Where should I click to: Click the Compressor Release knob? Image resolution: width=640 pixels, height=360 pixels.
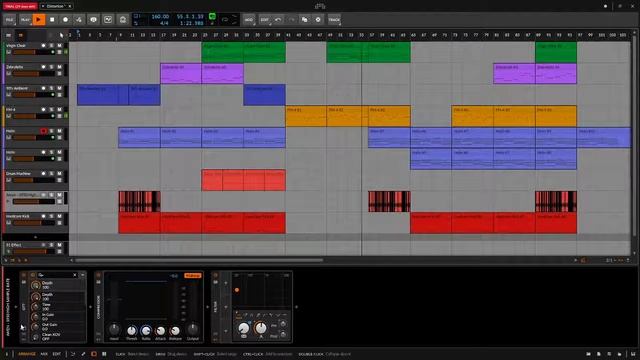(175, 330)
